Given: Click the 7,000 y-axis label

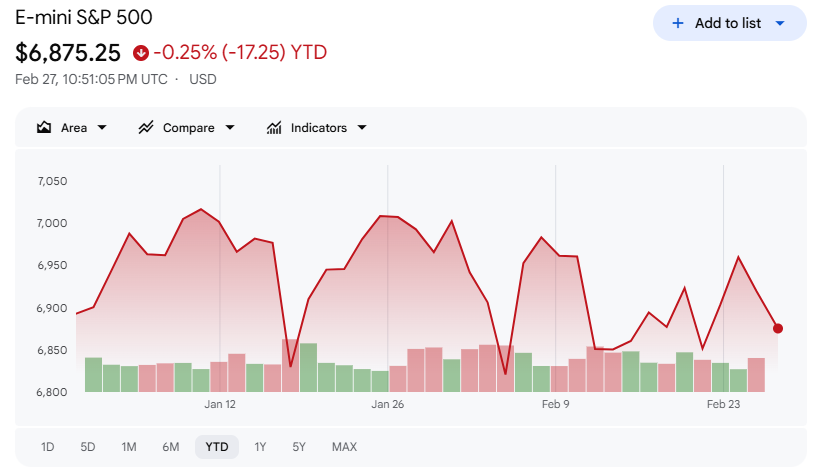Looking at the screenshot, I should [52, 223].
